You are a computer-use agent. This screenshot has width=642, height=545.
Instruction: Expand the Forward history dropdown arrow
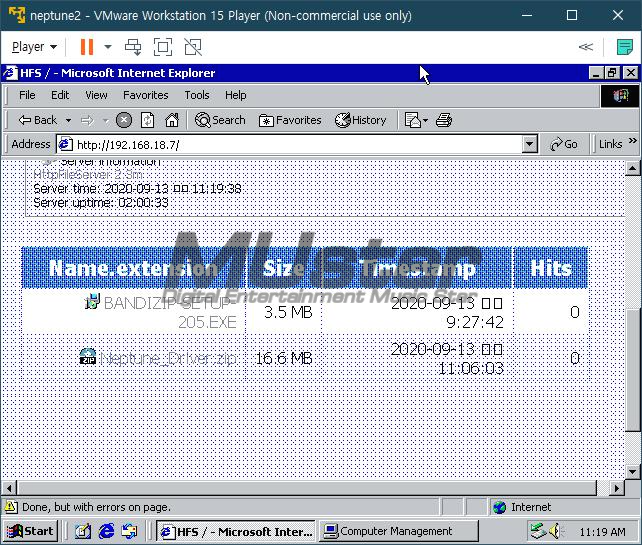[x=106, y=120]
